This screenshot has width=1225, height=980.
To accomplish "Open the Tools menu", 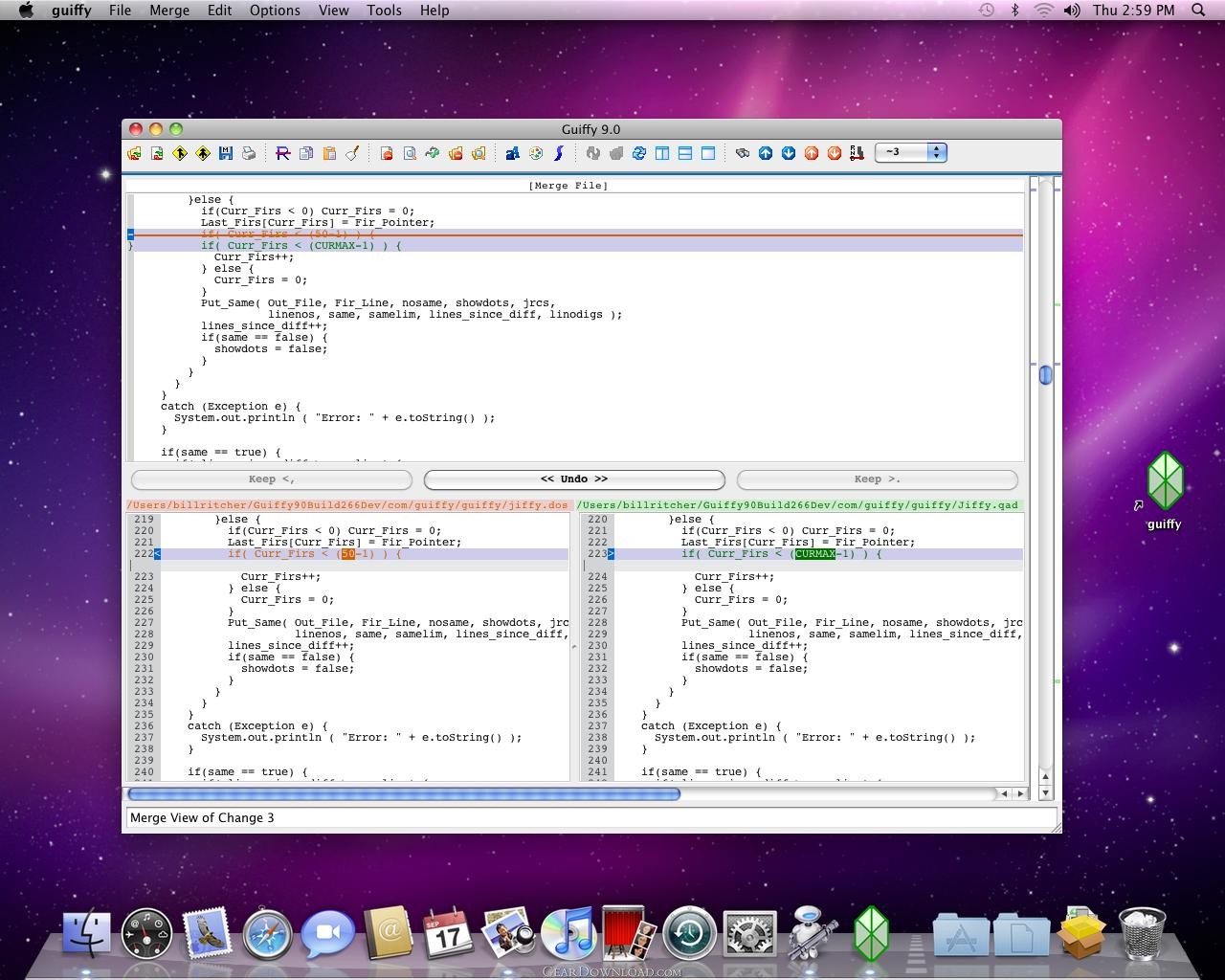I will coord(384,11).
